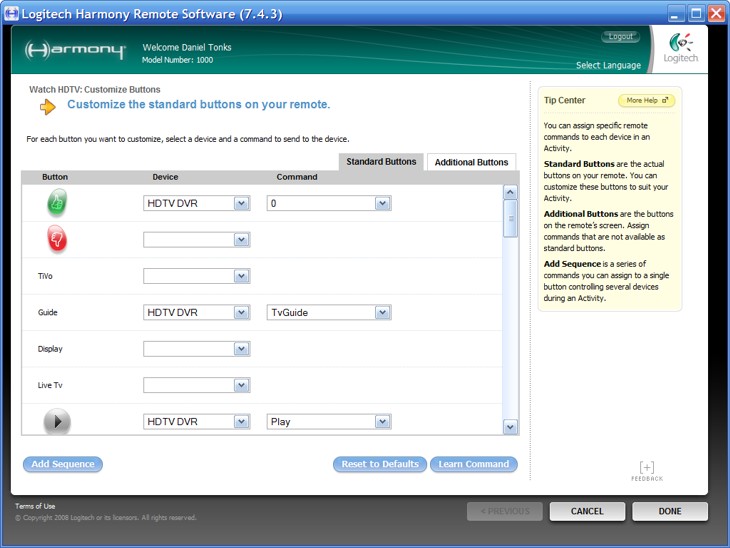Open Device dropdown for thumbs-up button
The width and height of the screenshot is (730, 548).
[x=196, y=203]
